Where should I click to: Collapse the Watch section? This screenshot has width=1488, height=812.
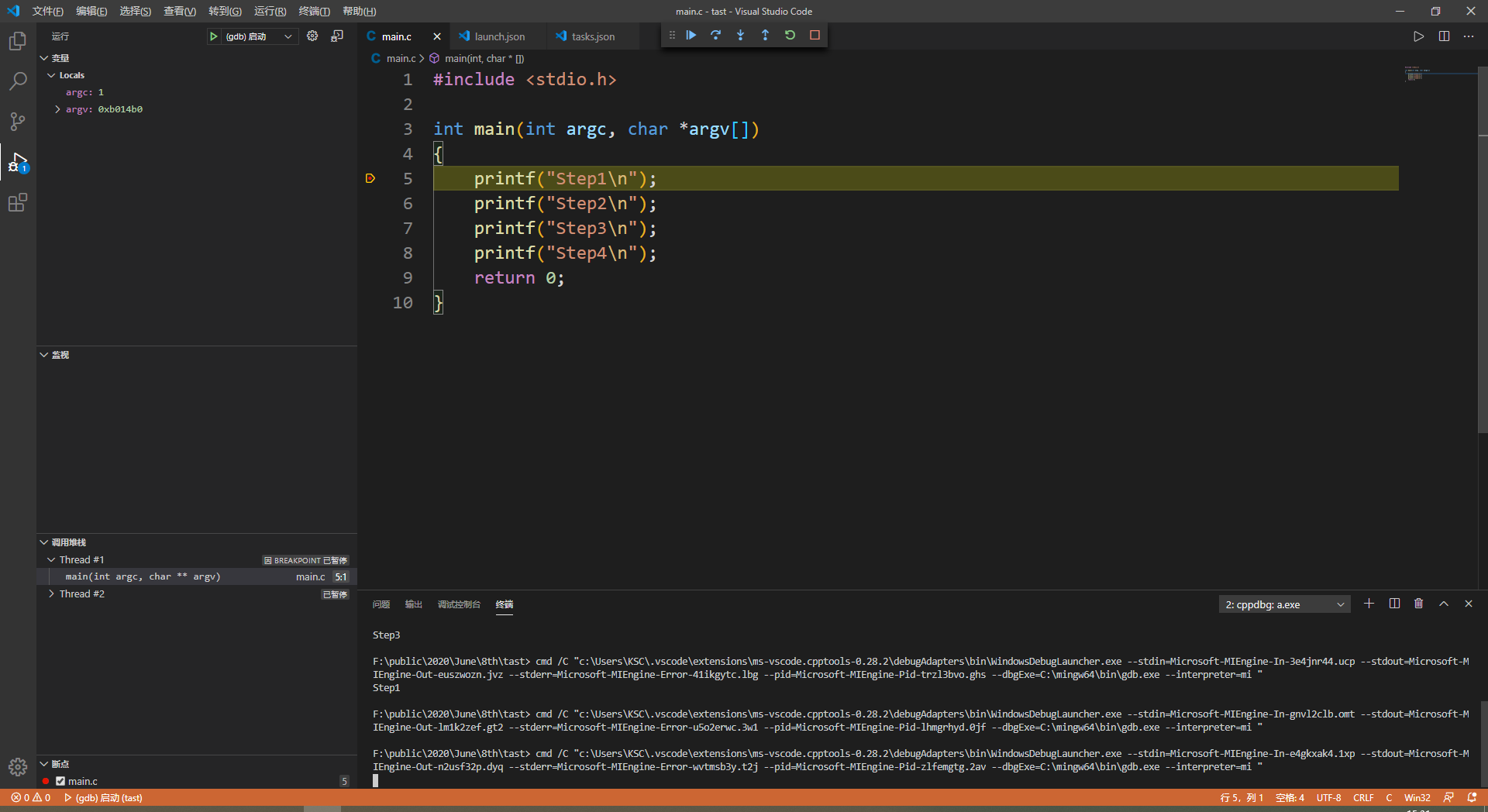[44, 355]
